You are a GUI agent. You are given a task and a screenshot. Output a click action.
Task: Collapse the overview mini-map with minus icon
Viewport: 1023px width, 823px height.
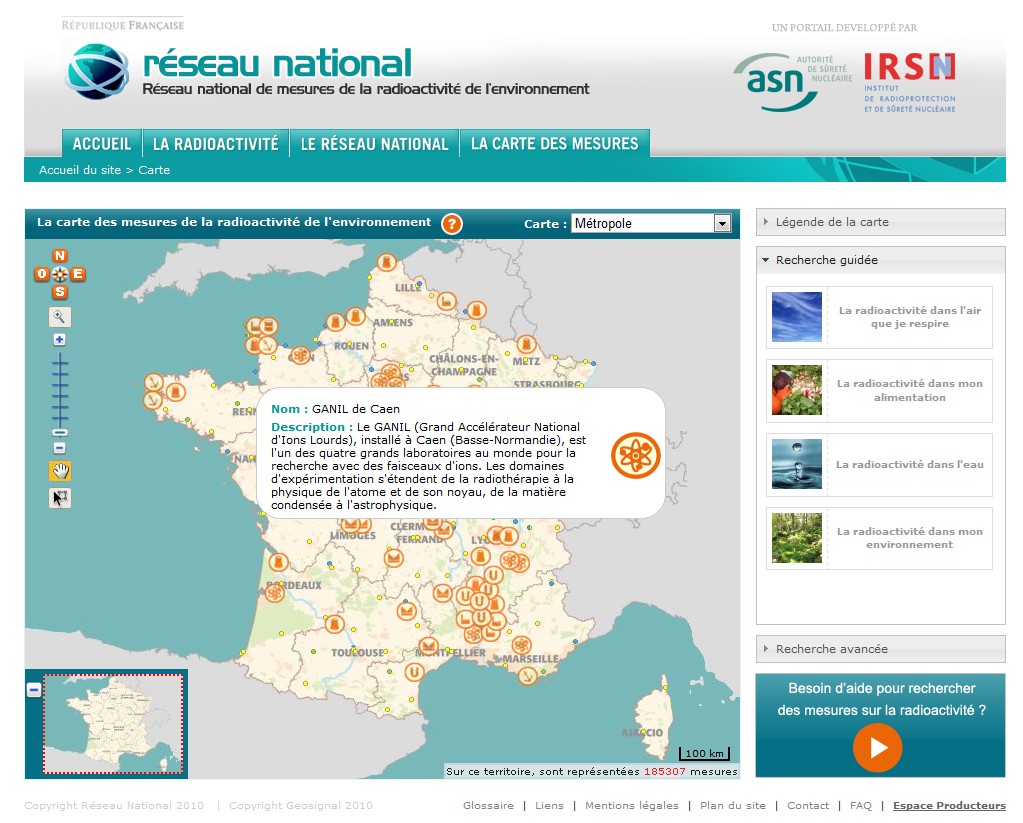coord(34,690)
